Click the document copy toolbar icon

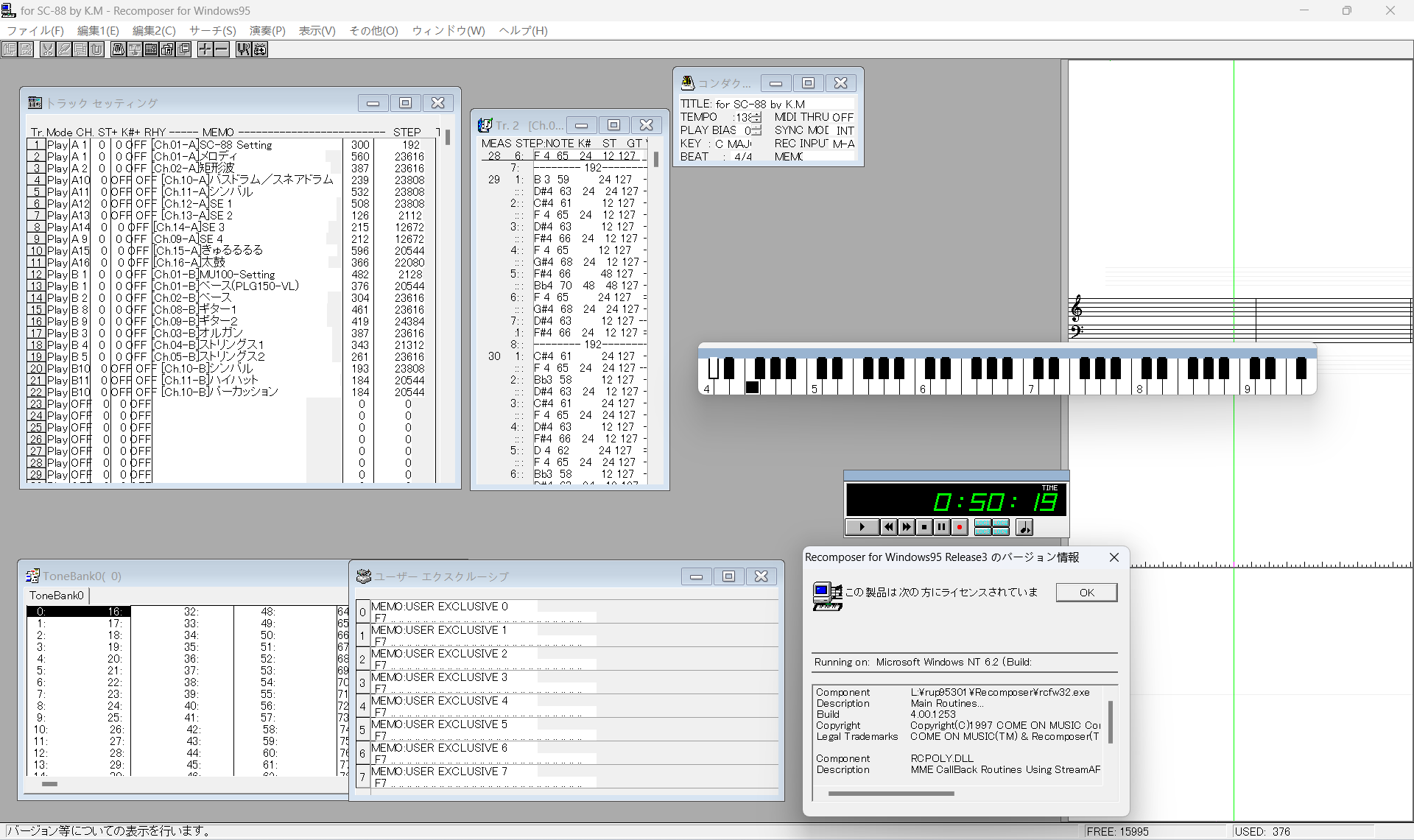183,49
